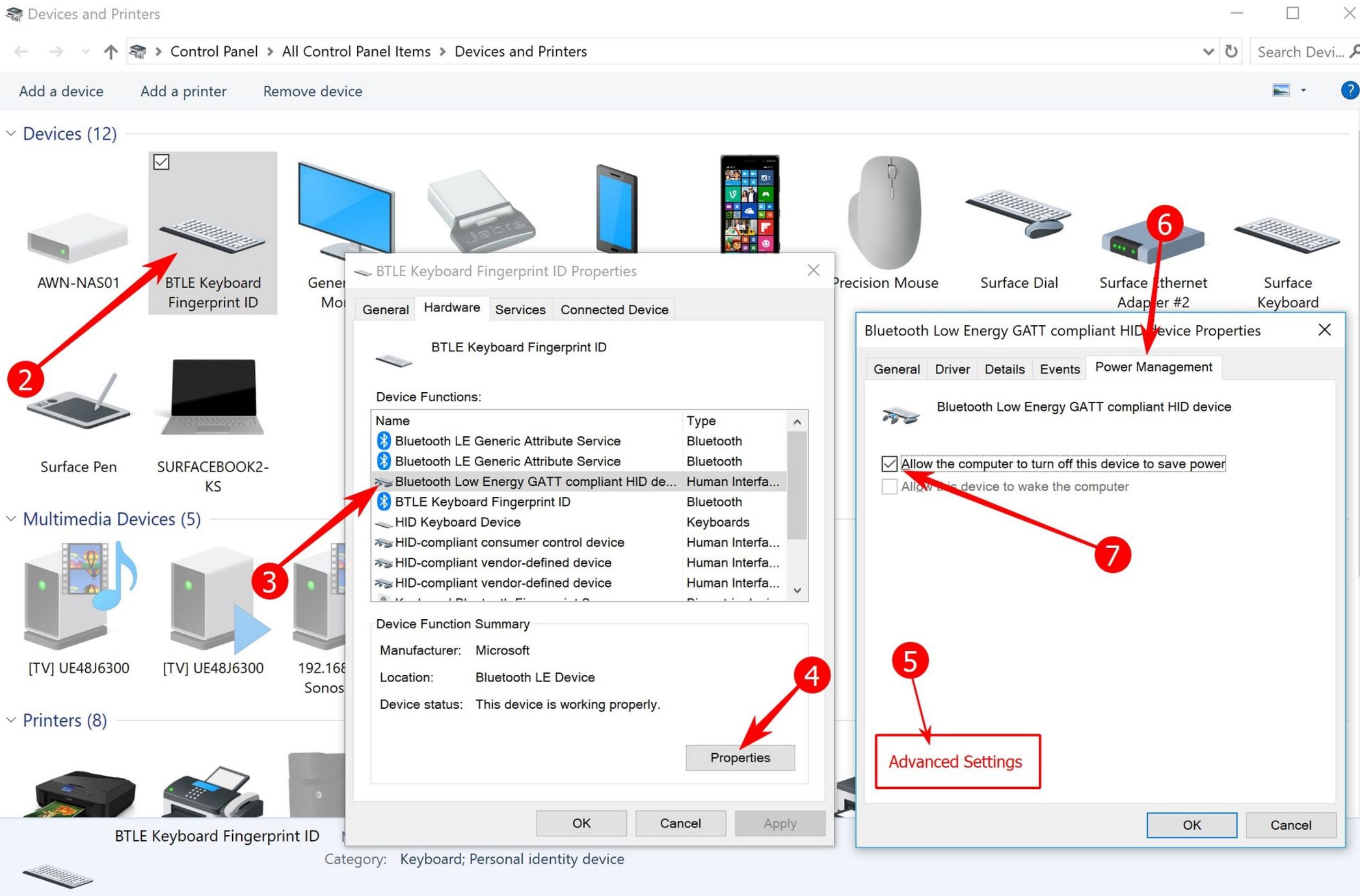Go up one folder level
Image resolution: width=1360 pixels, height=896 pixels.
coord(111,52)
